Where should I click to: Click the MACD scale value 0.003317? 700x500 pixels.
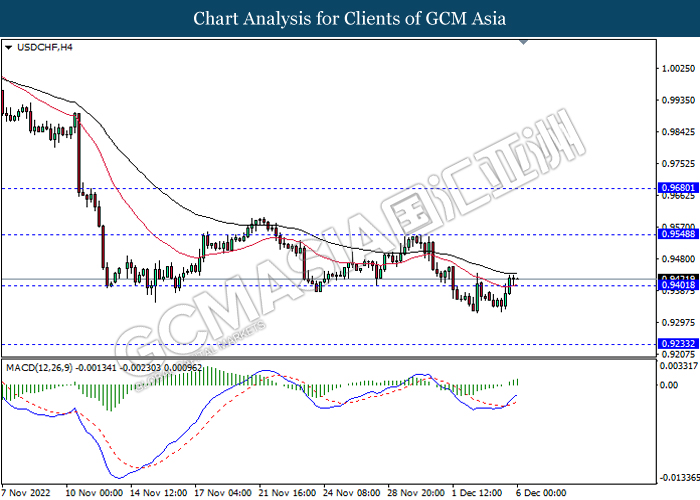679,366
